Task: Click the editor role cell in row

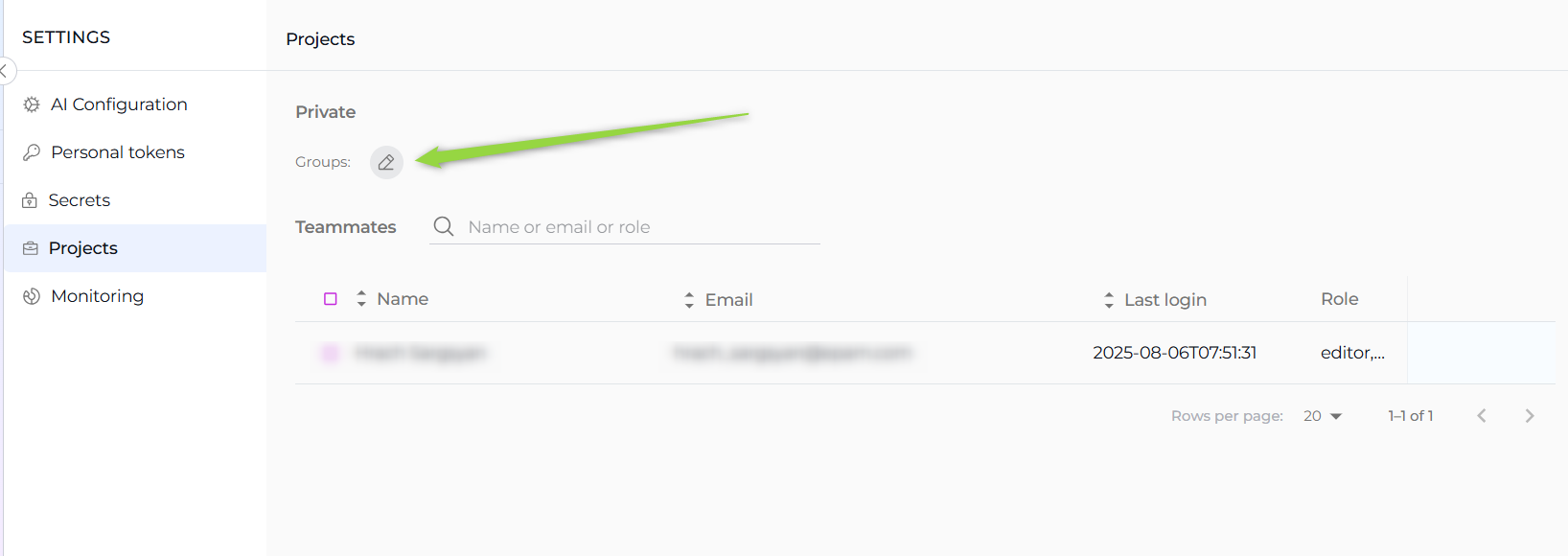Action: [1352, 353]
